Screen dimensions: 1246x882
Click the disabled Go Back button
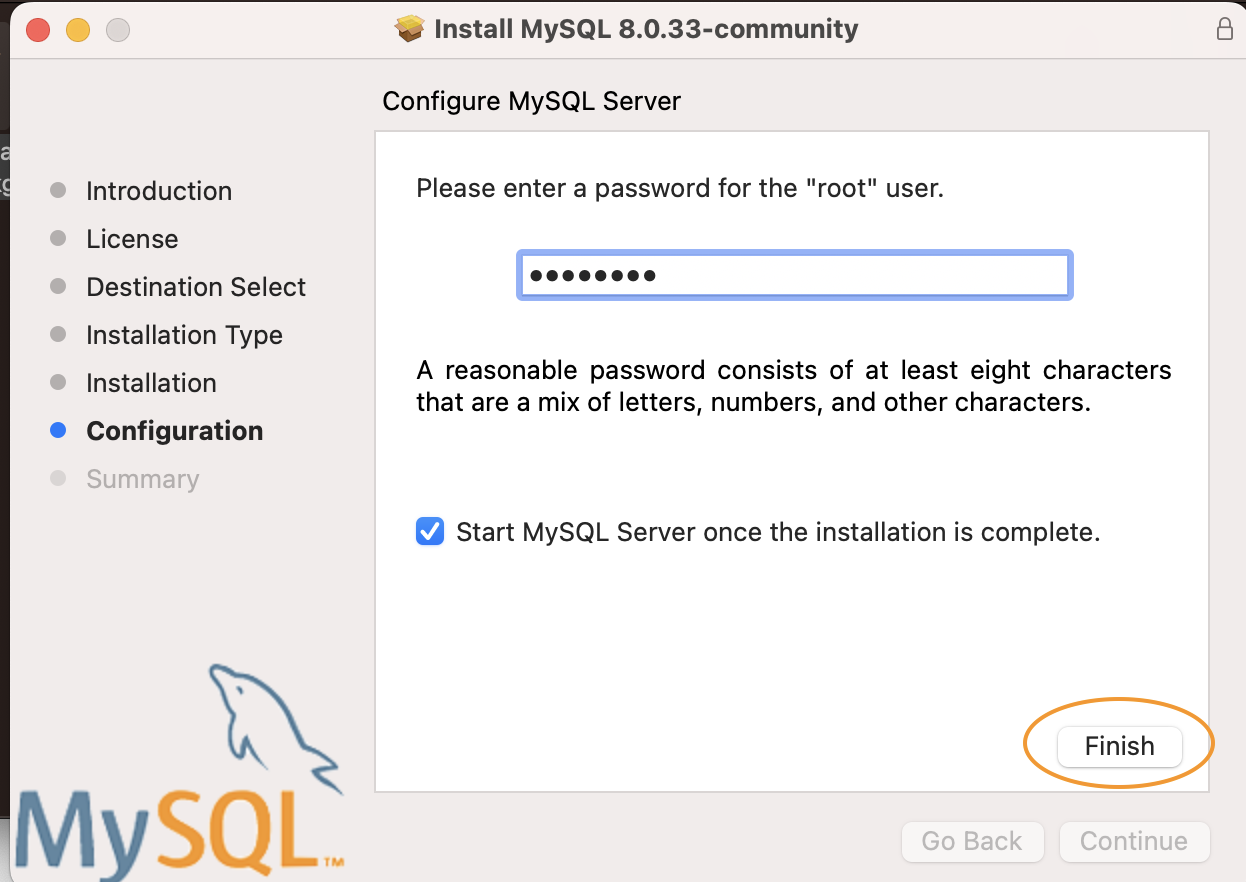point(972,842)
